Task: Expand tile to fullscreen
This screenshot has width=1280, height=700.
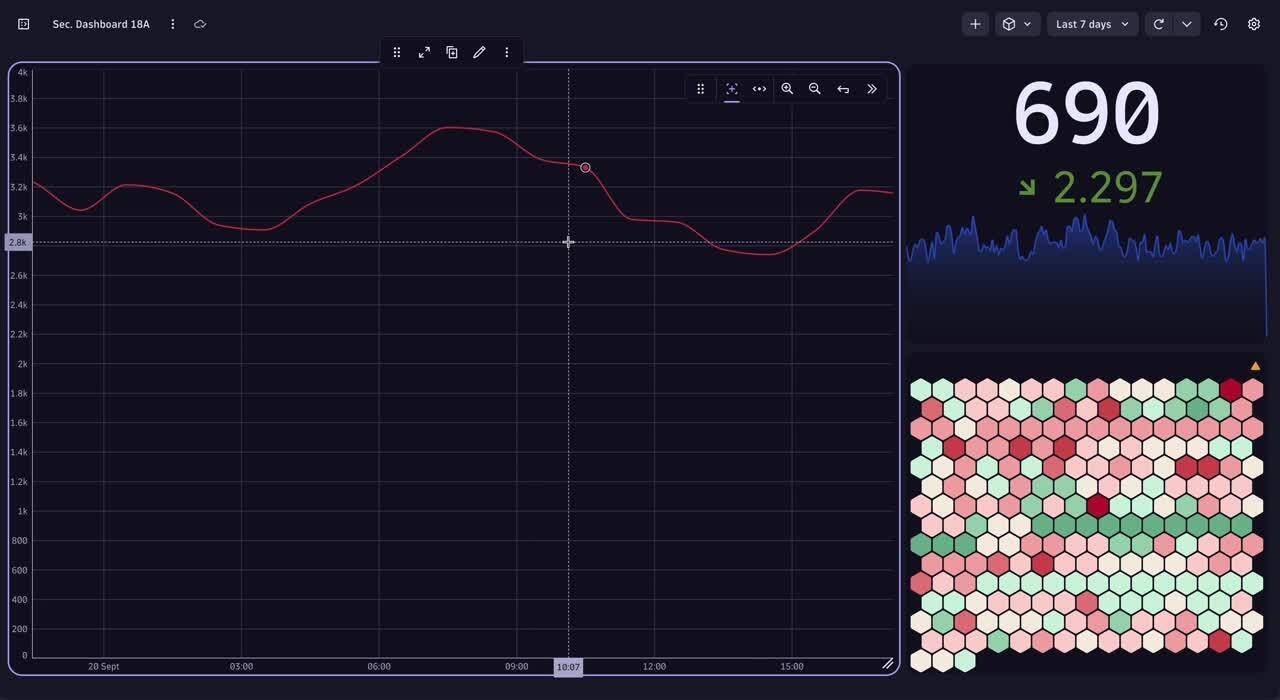Action: tap(424, 52)
